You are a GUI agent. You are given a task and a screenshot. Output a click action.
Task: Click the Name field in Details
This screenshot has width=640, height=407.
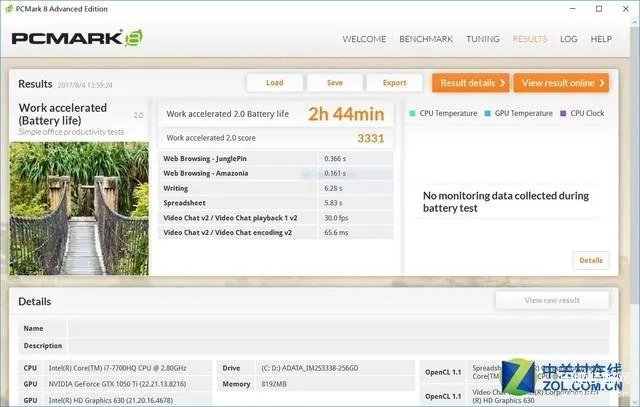336,328
